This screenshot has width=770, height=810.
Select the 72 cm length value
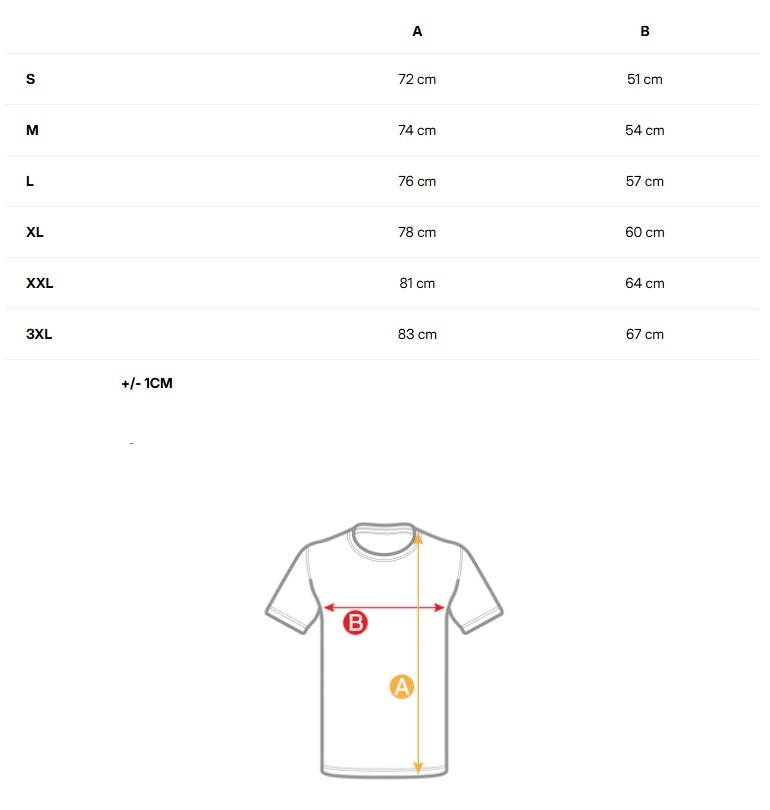(417, 80)
